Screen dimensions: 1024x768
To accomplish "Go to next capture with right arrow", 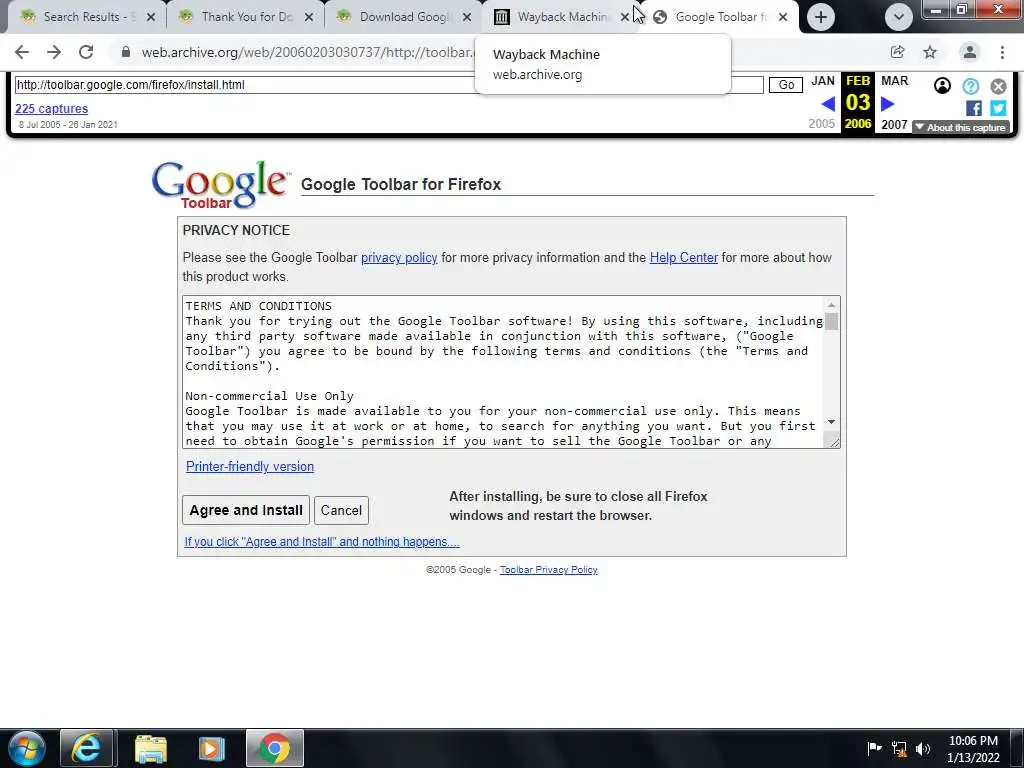I will pyautogui.click(x=888, y=104).
